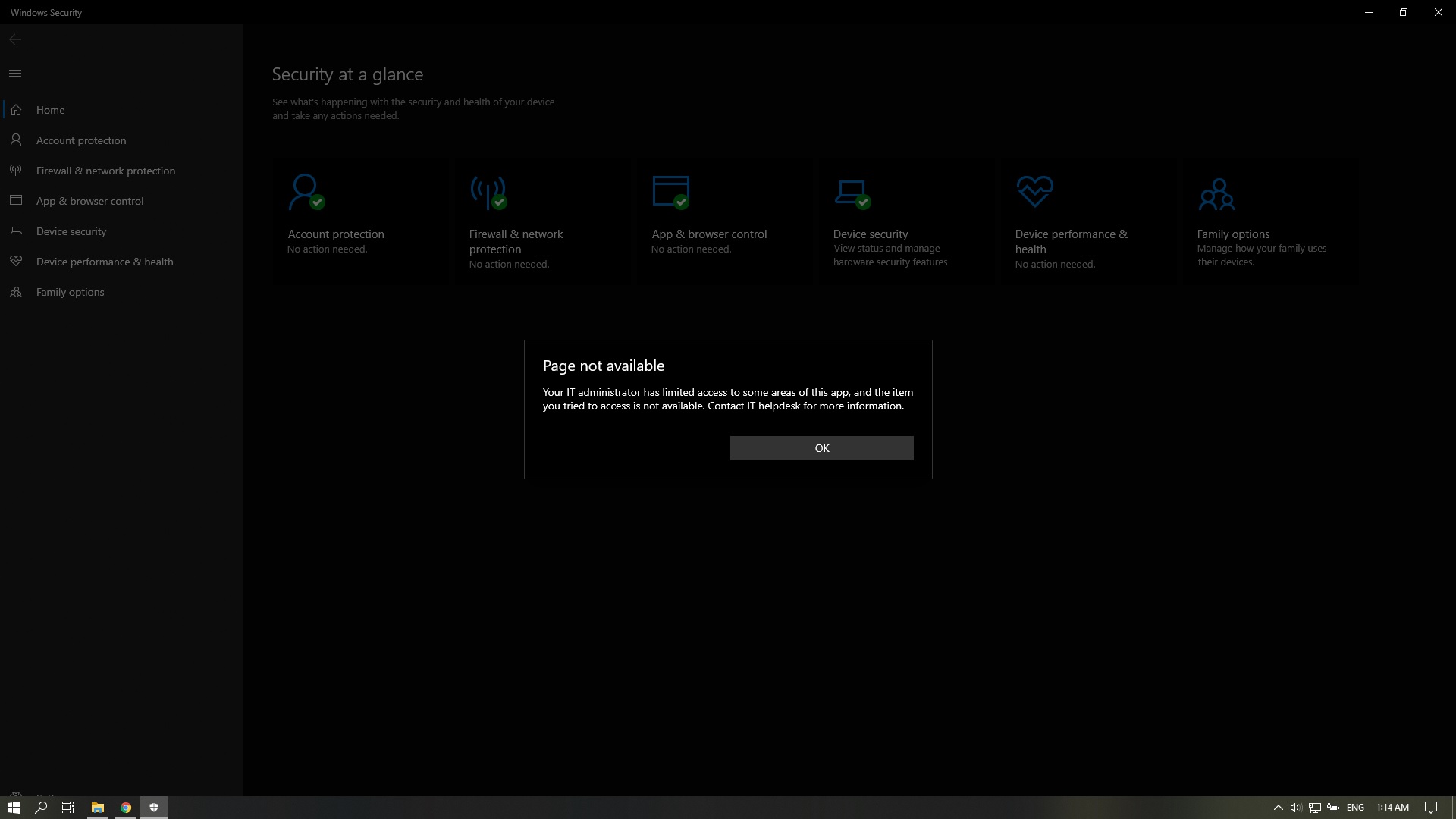Select Device performance & health tile title
Screen dimensions: 1456x819
(x=1071, y=242)
